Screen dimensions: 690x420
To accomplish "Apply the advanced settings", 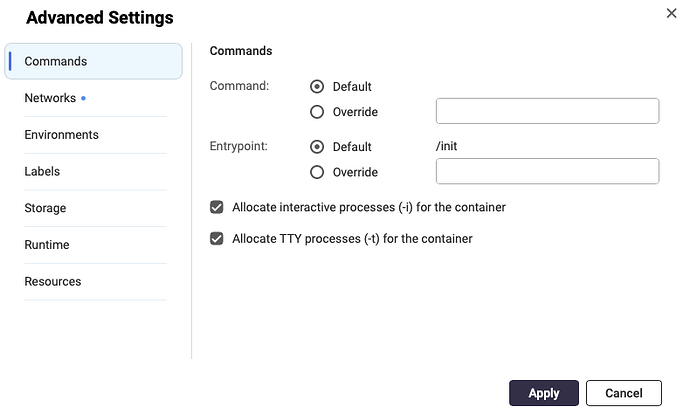I will (x=543, y=393).
